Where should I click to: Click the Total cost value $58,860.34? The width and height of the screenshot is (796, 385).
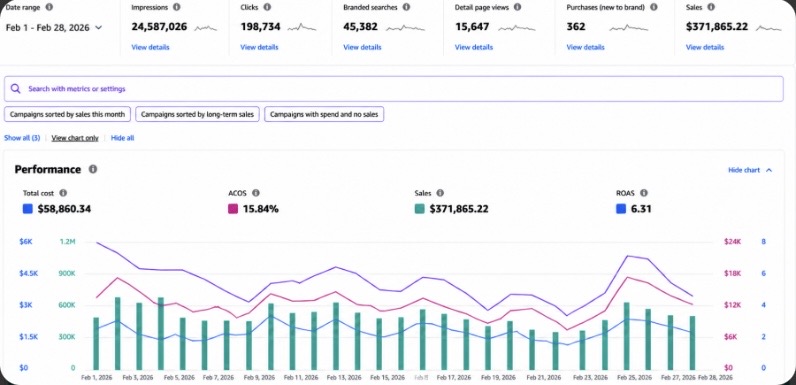pos(64,209)
